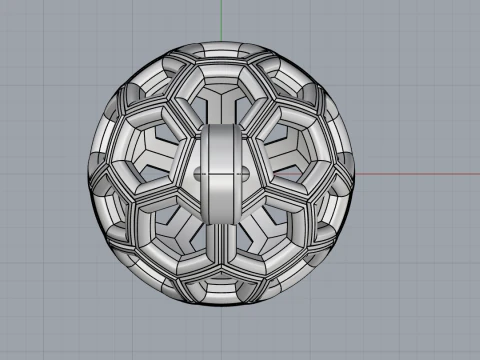Select the central vertical ring of the model
The height and width of the screenshot is (360, 480).
[x=221, y=173]
